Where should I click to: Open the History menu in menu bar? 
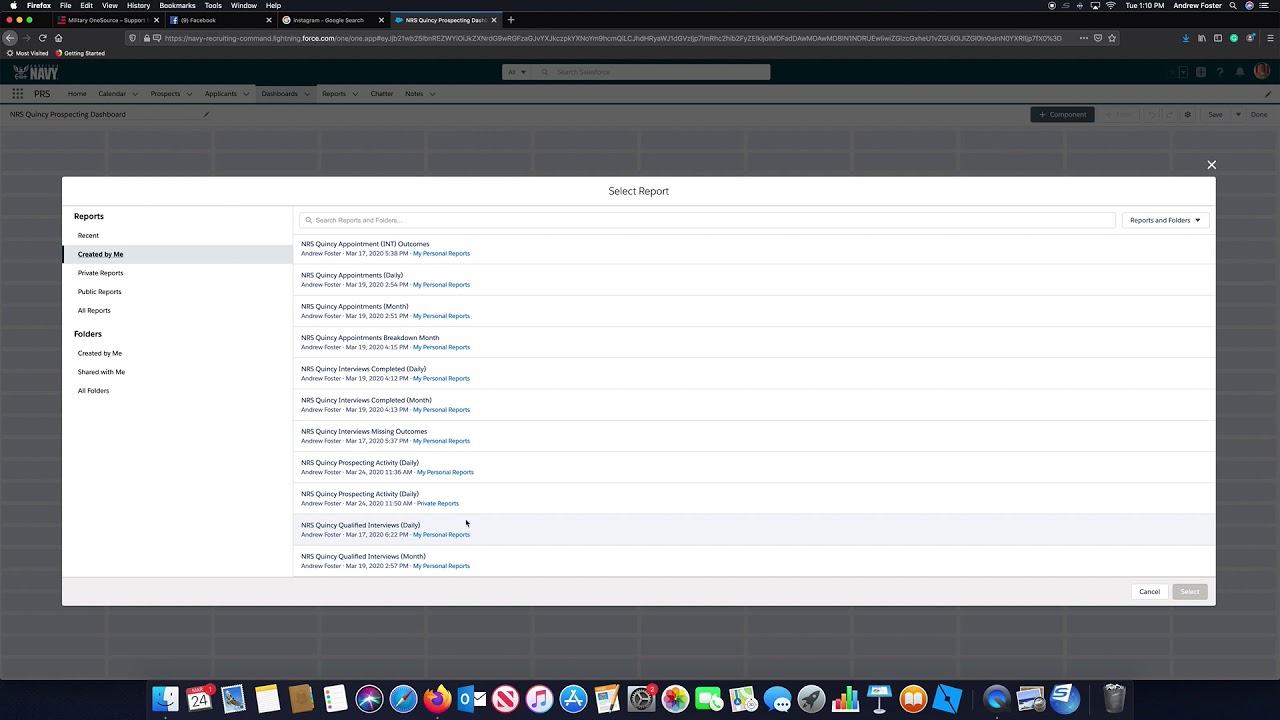[138, 5]
